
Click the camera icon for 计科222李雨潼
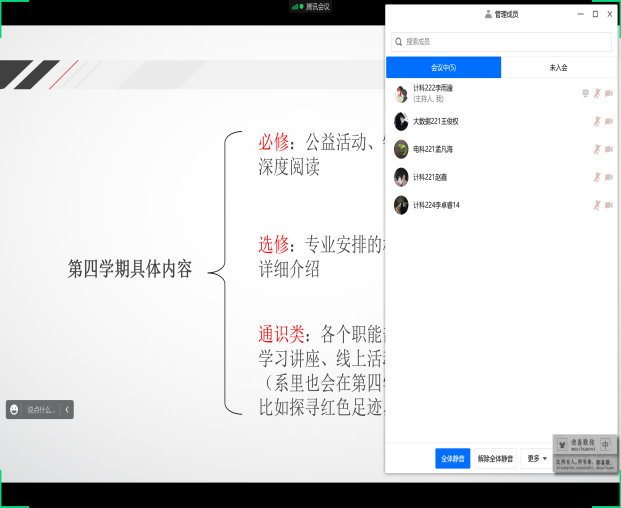pos(609,93)
